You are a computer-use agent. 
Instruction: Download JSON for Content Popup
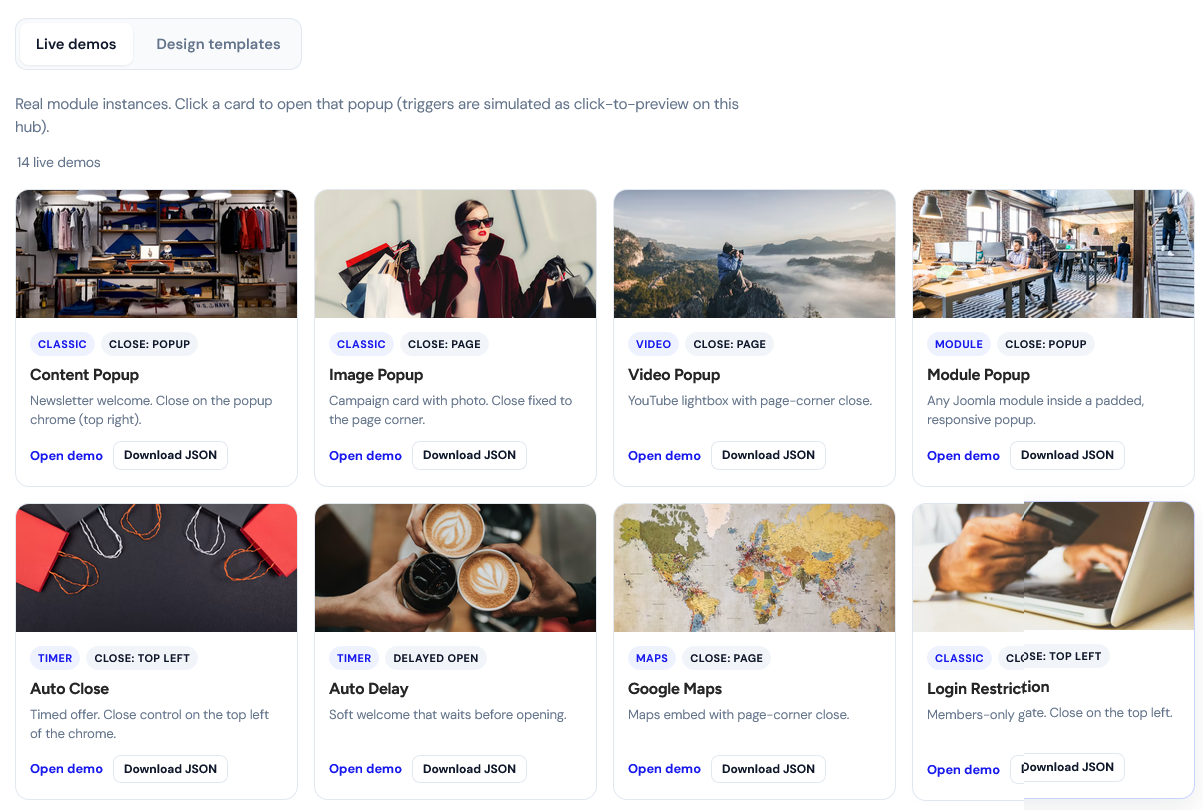click(x=170, y=455)
